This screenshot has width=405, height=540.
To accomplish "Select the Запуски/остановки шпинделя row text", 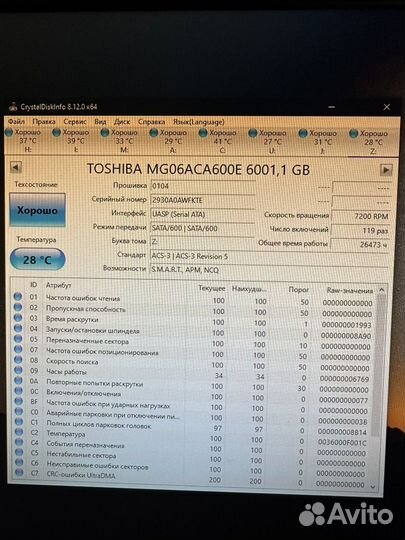I will (x=93, y=331).
